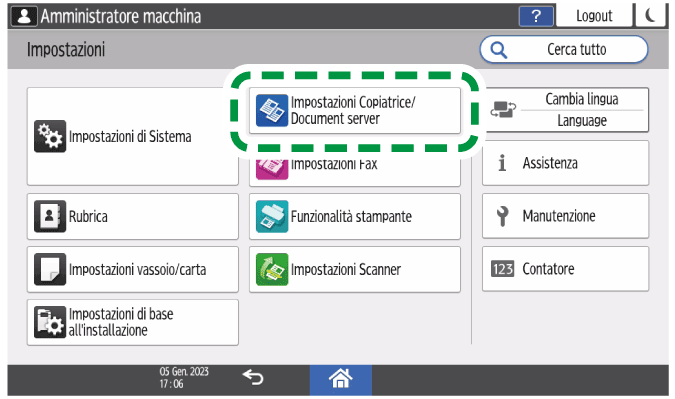Click the 123 counter icon
675x399 pixels.
(502, 269)
